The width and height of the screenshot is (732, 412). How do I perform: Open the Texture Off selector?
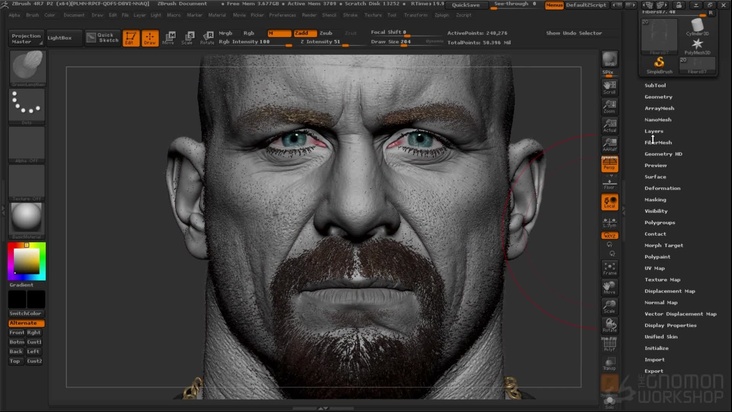pyautogui.click(x=27, y=182)
